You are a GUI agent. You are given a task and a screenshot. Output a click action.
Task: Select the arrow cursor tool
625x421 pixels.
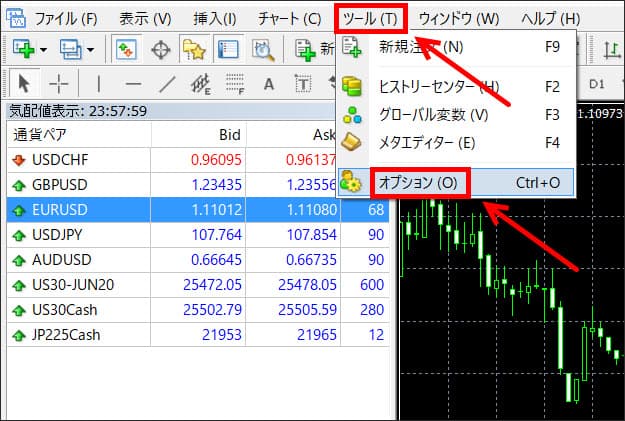coord(24,84)
